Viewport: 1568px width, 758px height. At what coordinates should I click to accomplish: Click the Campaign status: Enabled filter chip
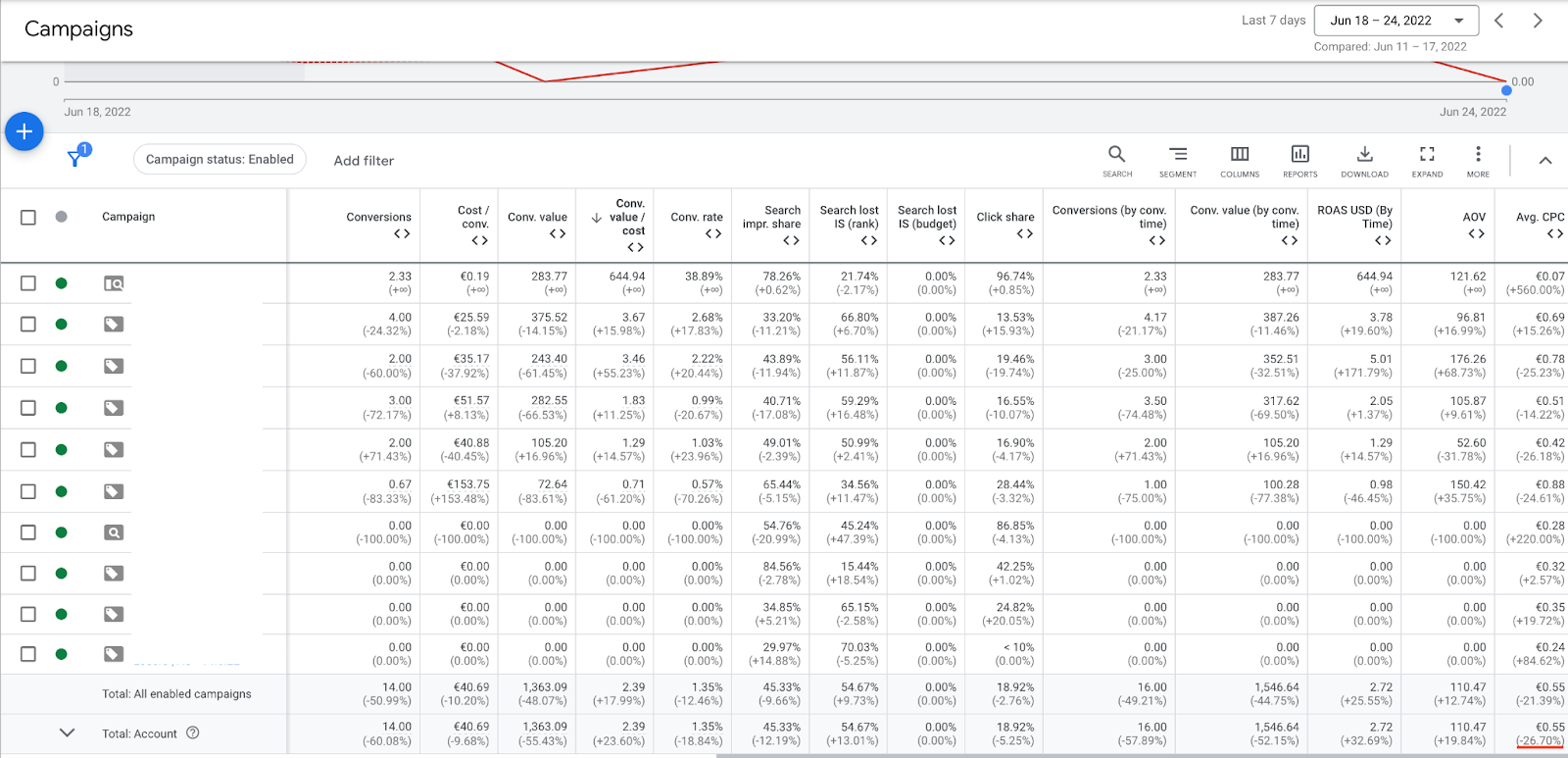[x=220, y=159]
